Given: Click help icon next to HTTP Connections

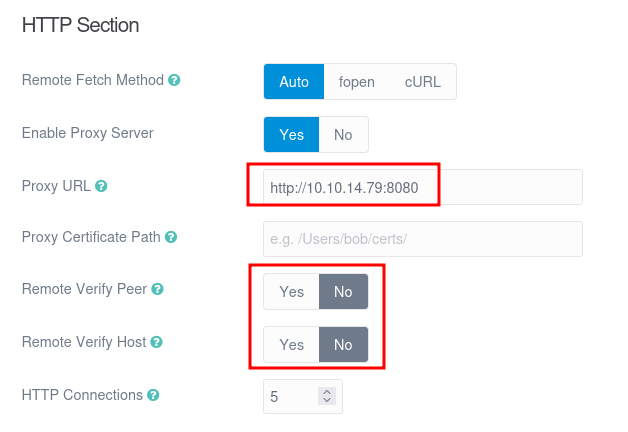Looking at the screenshot, I should (x=153, y=395).
